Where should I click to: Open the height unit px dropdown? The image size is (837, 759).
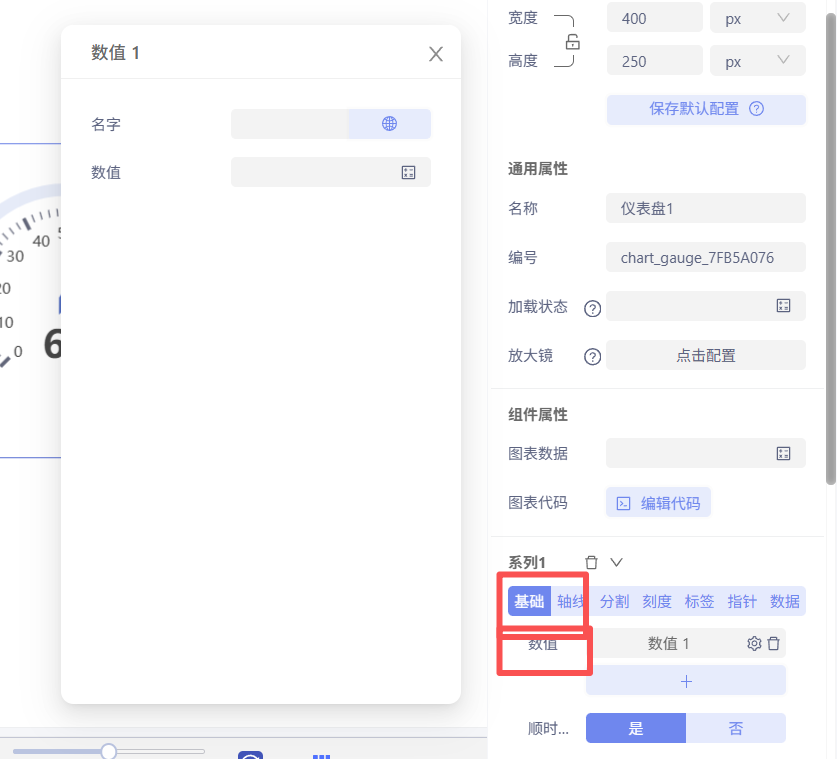(x=757, y=62)
